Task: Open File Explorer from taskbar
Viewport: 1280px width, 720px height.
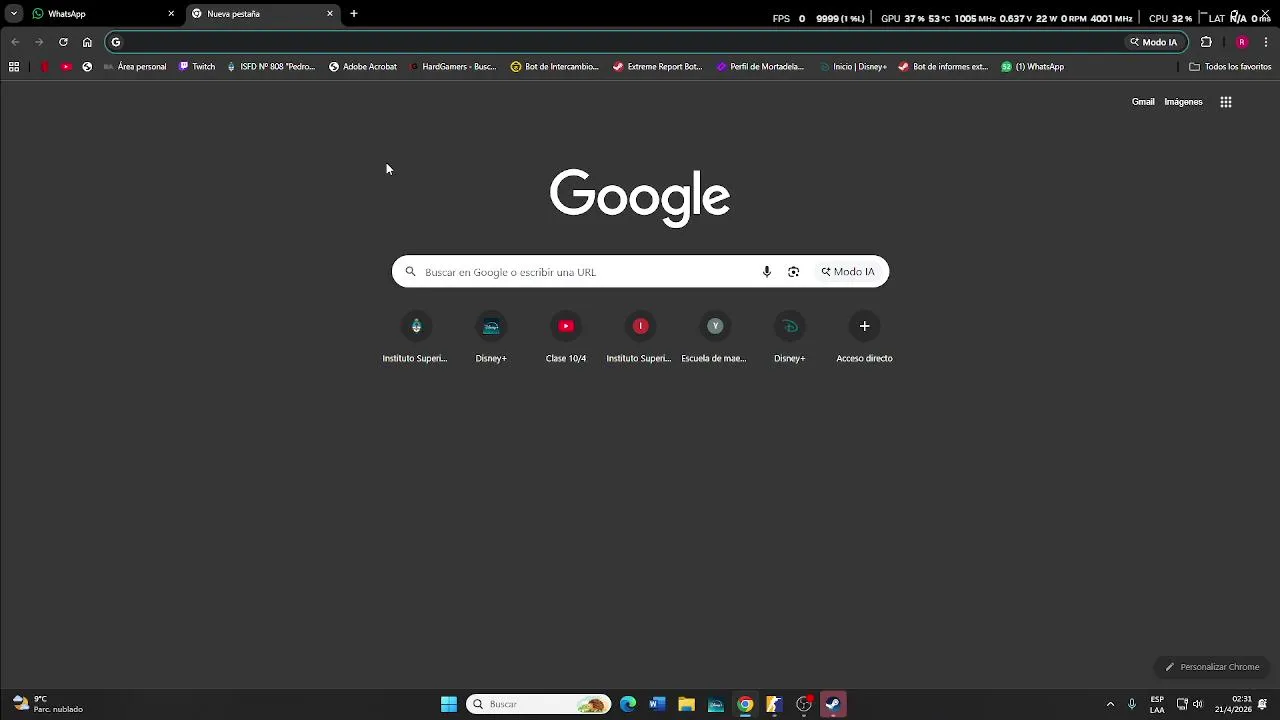Action: [x=686, y=704]
